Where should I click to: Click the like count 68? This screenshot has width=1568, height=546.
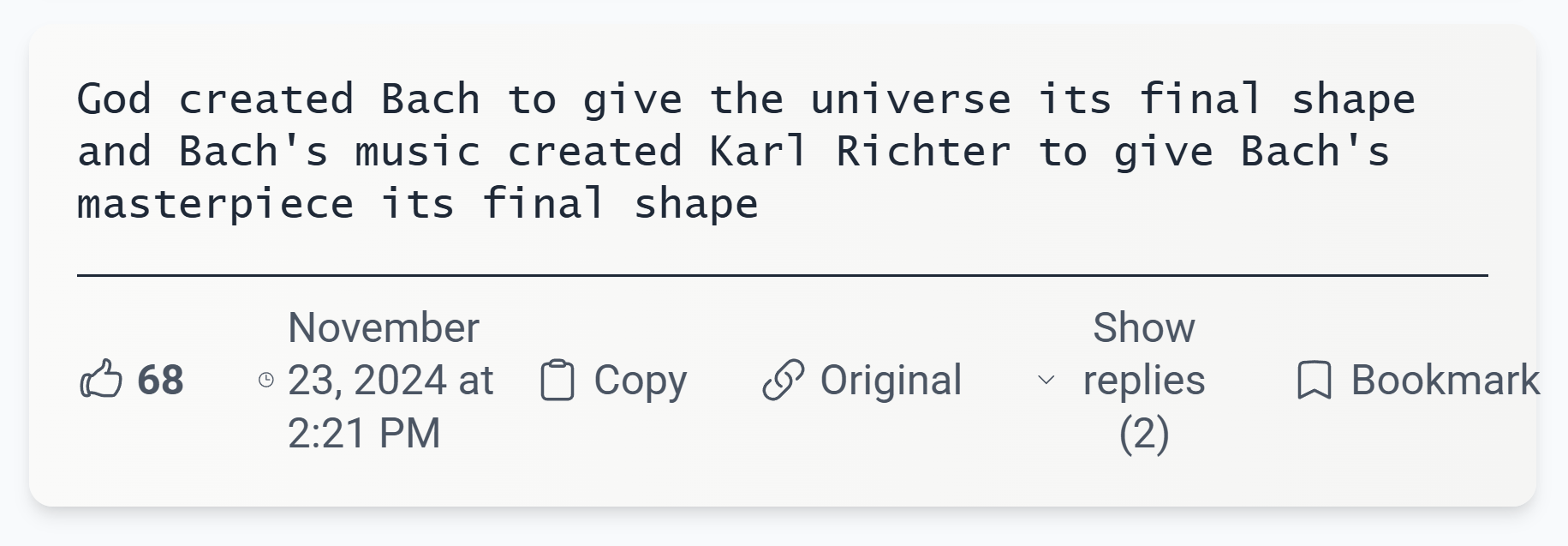(160, 380)
